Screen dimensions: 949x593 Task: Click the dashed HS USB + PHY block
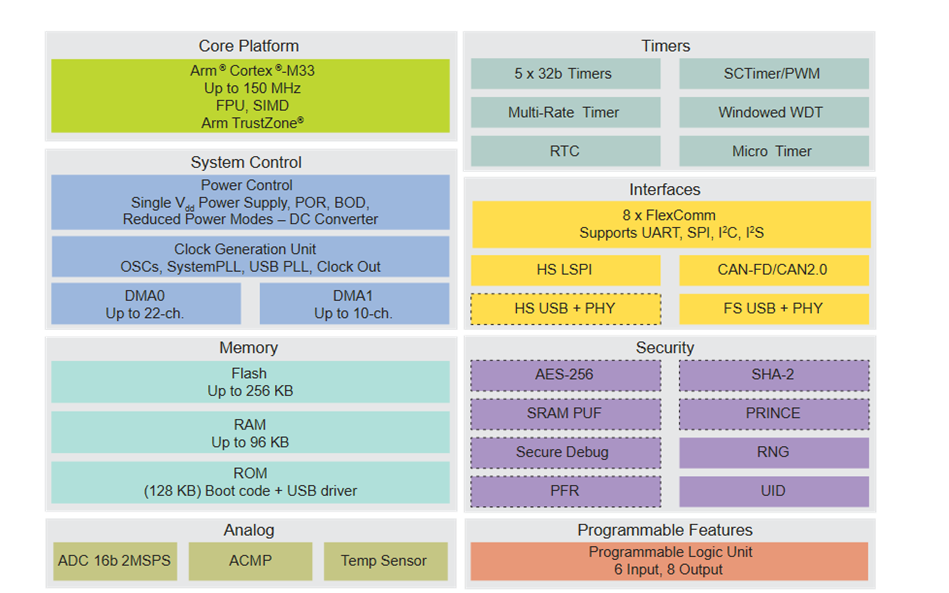pos(565,309)
